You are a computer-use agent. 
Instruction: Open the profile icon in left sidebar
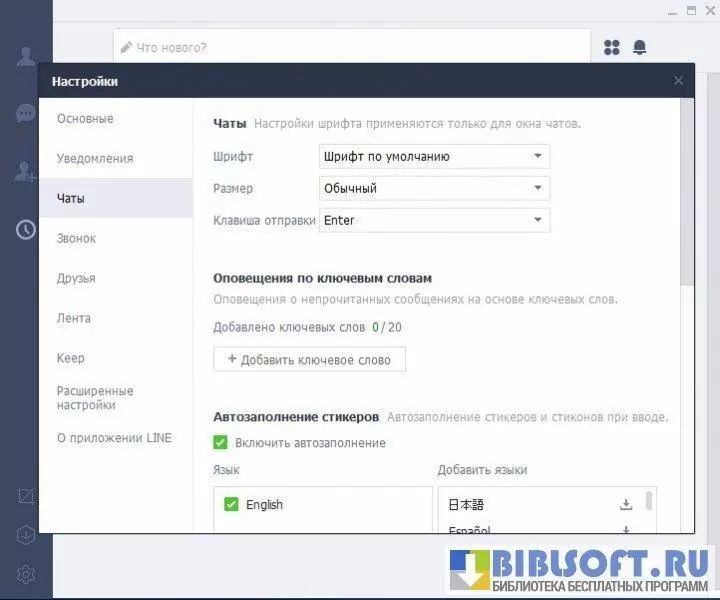[26, 56]
